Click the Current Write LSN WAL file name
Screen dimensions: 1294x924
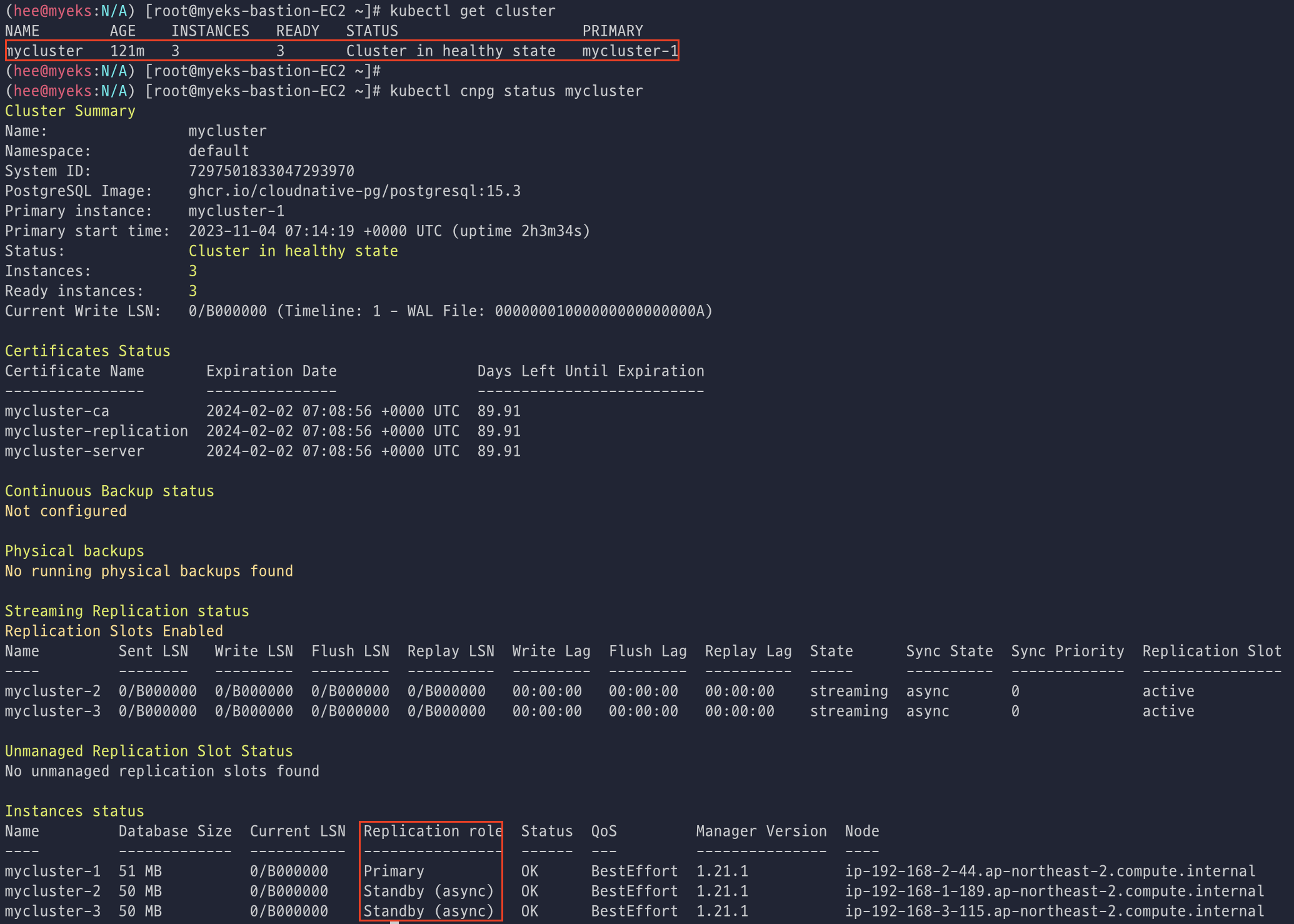pos(599,311)
